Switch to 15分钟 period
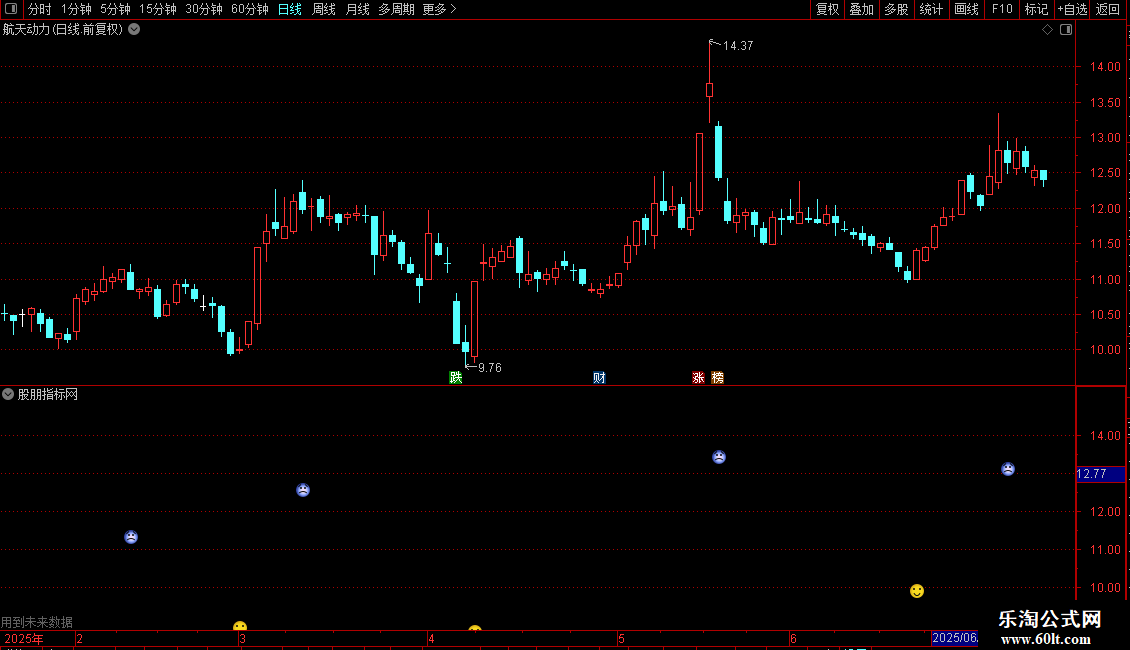Image resolution: width=1130 pixels, height=650 pixels. point(157,9)
